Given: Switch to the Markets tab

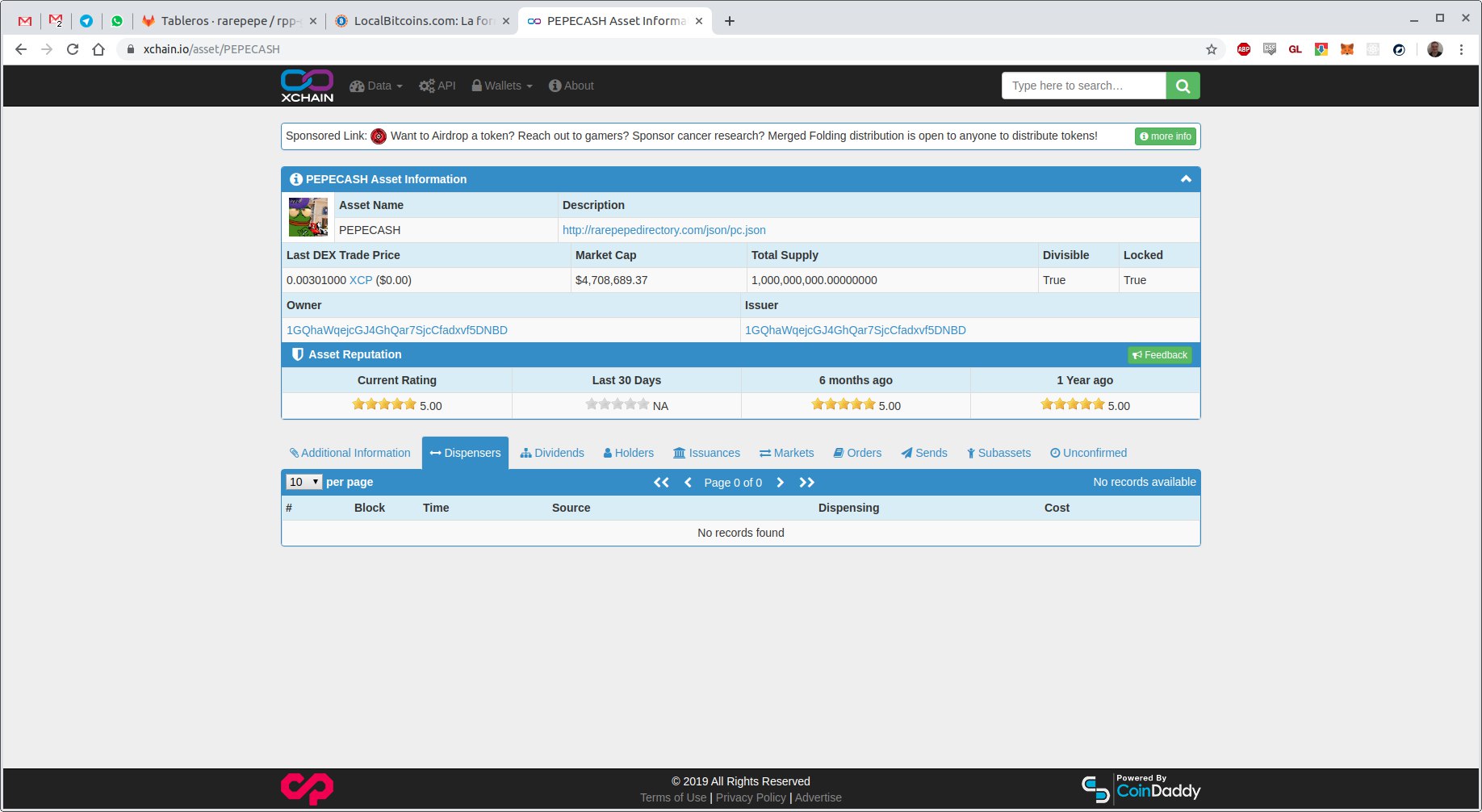Looking at the screenshot, I should tap(787, 453).
